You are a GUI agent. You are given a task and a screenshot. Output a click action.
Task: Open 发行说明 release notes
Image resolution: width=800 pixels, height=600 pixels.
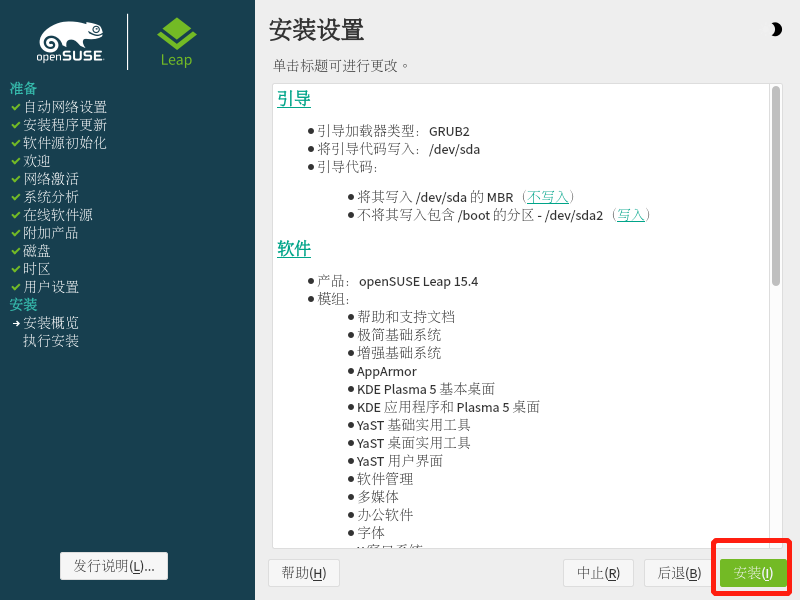(x=114, y=566)
